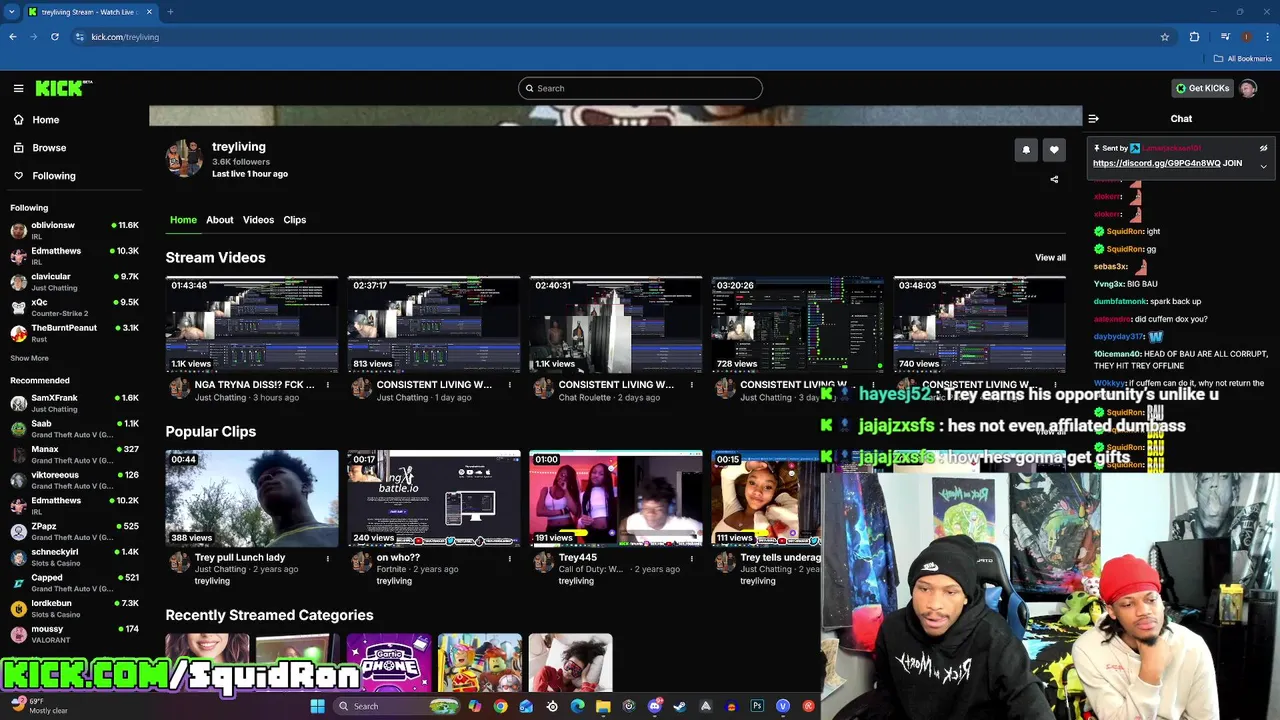Collapse the chat panel with the arrow icon
The image size is (1280, 720).
click(x=1094, y=118)
